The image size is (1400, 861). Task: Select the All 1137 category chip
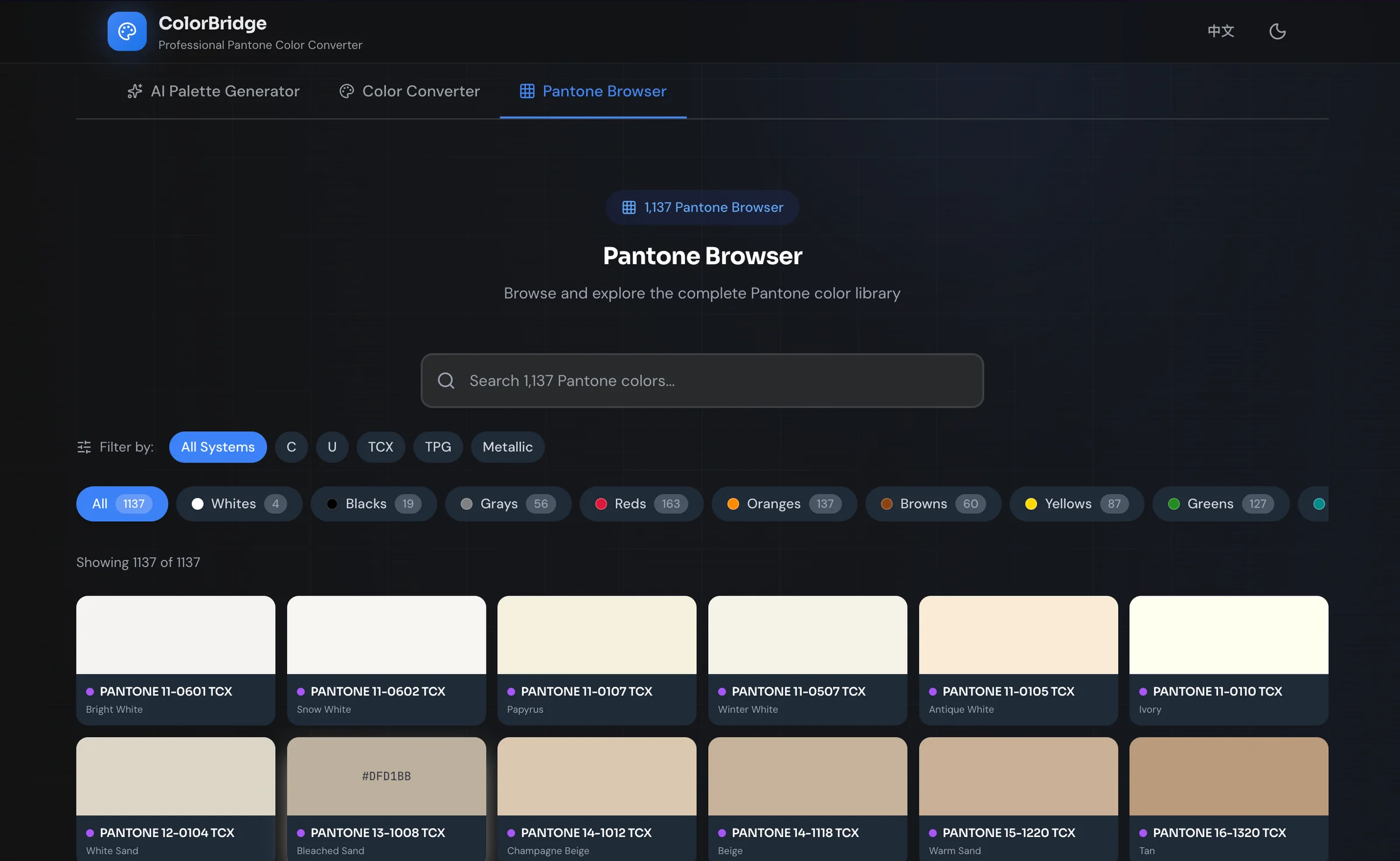pos(122,503)
